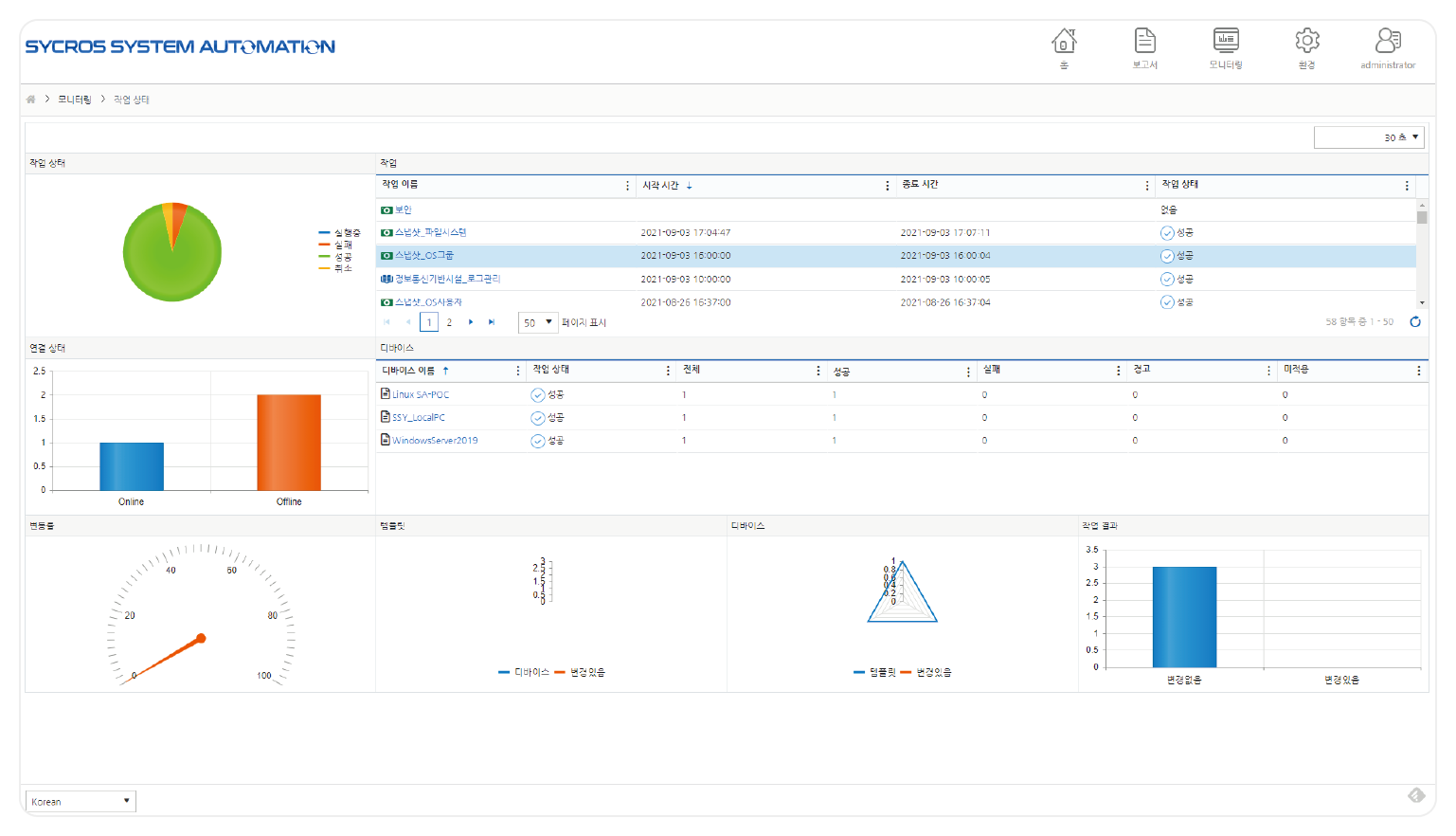Click the refresh icon below job table
The image size is (1456, 836).
tap(1415, 322)
